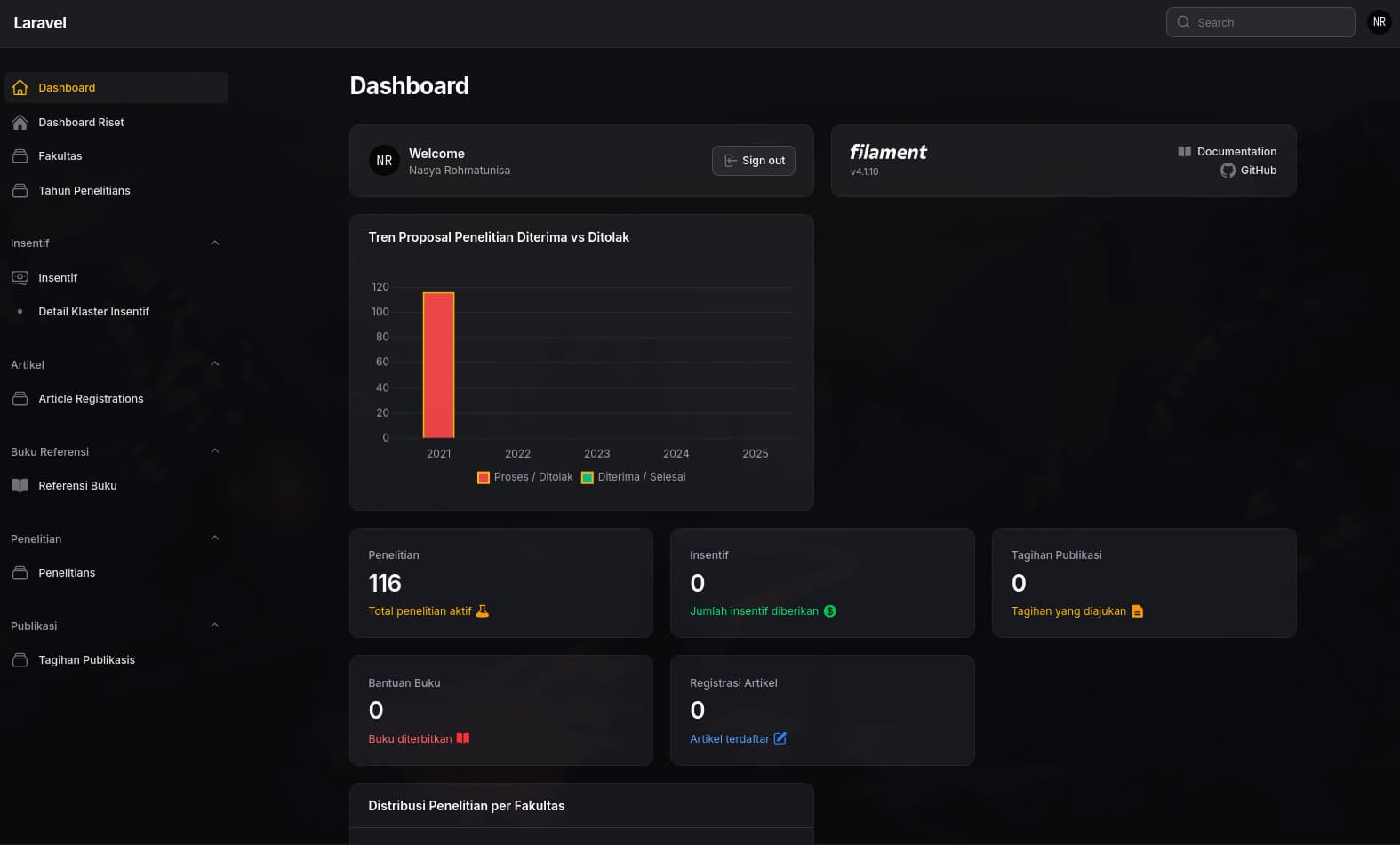Click the Tren Proposal Penelitian chart title
Image resolution: width=1400 pixels, height=845 pixels.
click(499, 237)
